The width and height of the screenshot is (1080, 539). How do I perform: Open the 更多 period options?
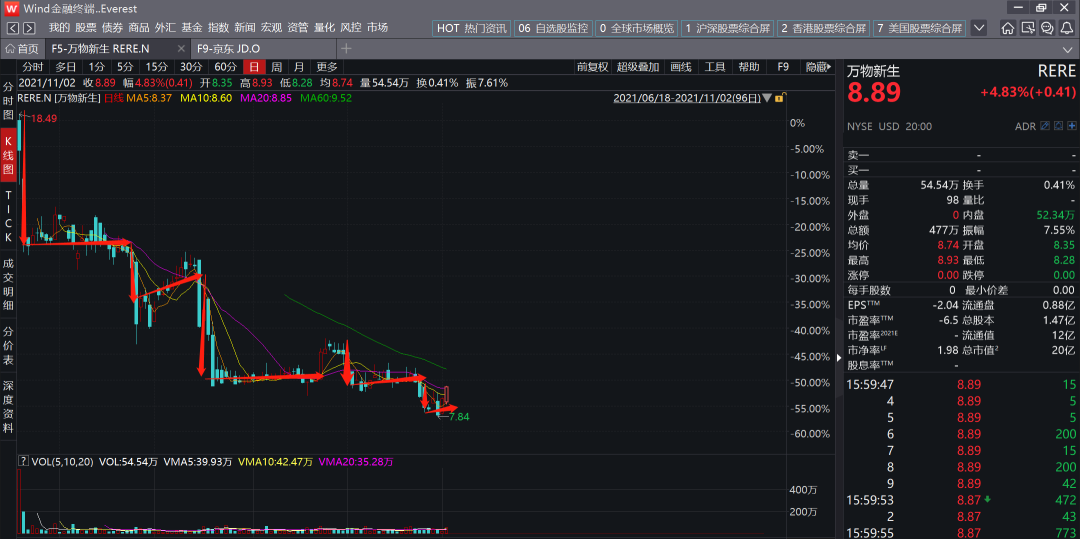point(327,67)
